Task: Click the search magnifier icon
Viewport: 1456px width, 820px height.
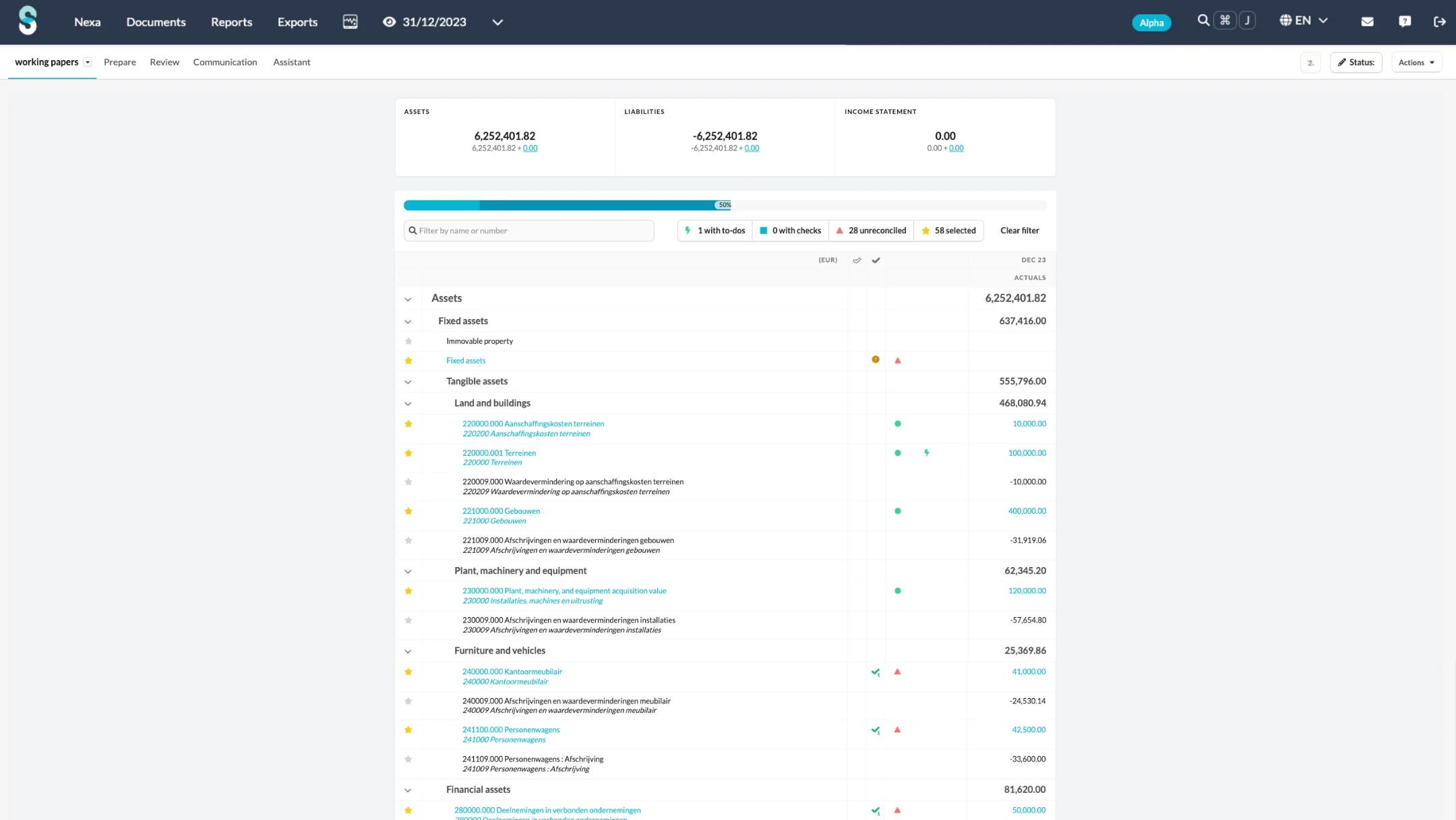Action: coord(1203,21)
